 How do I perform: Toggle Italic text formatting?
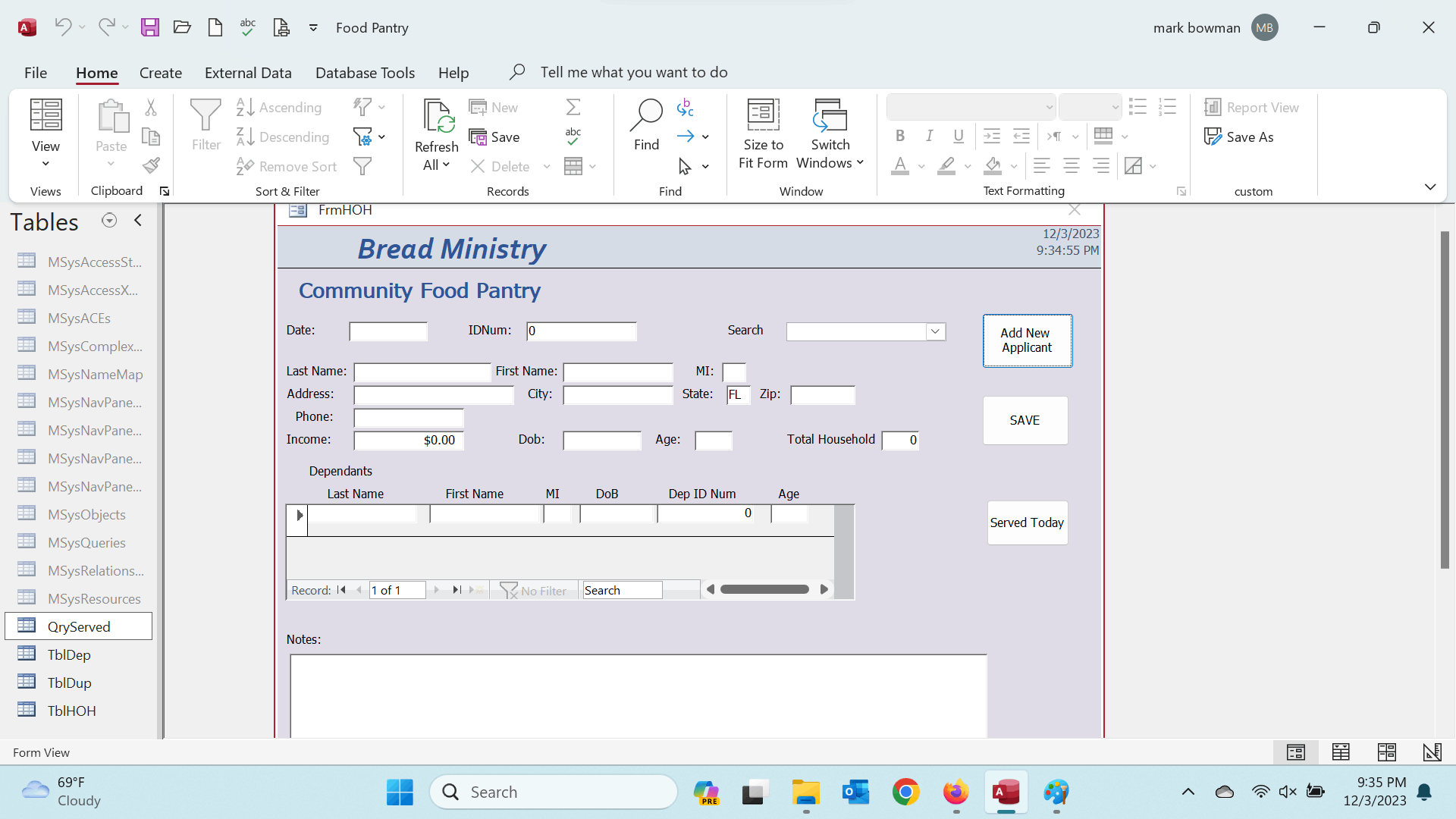coord(929,136)
